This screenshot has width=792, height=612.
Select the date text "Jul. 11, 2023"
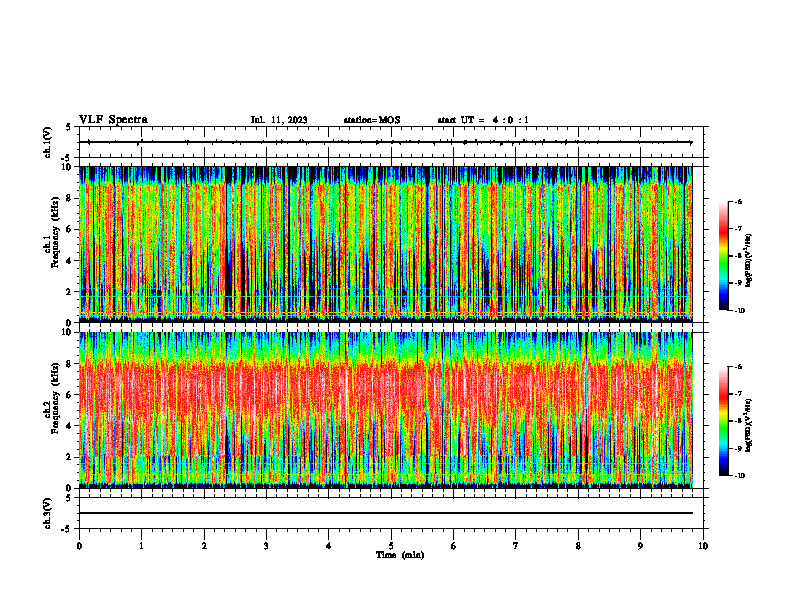coord(279,120)
